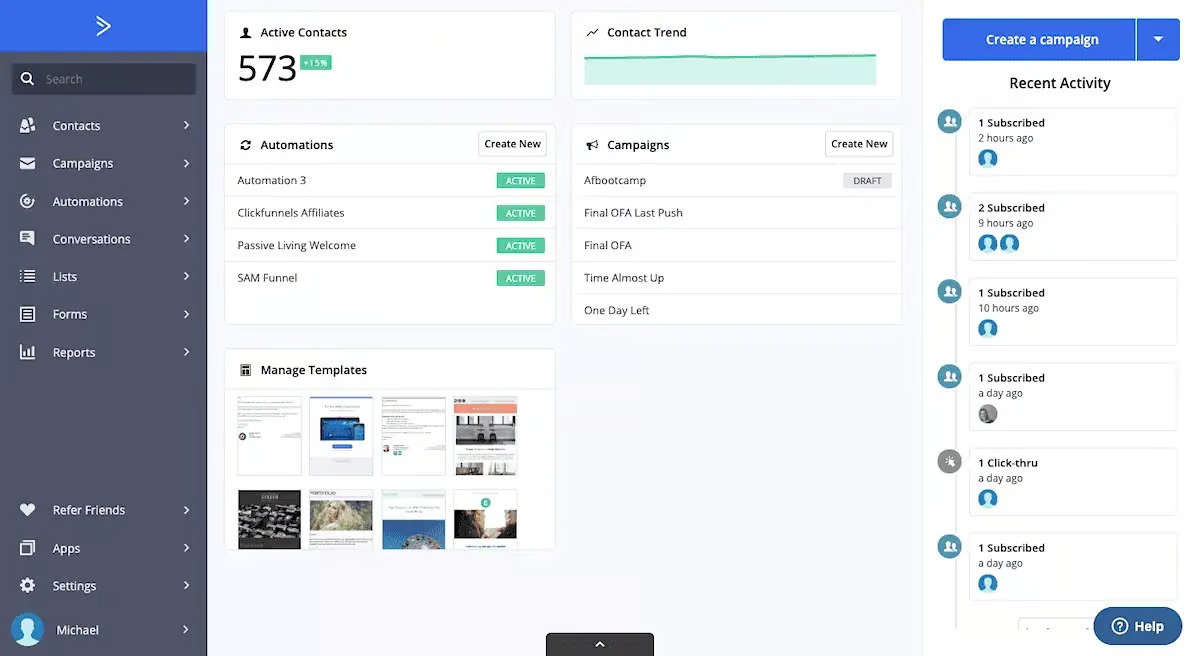Select the Campaigns envelope icon in sidebar

point(26,163)
